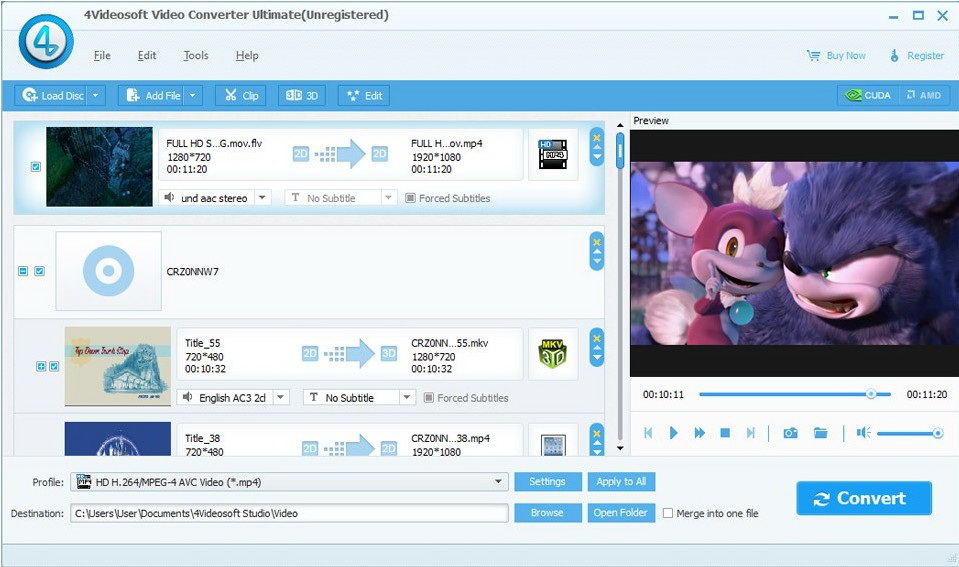The height and width of the screenshot is (567, 959).
Task: Click the Open Folder button
Action: (x=621, y=513)
